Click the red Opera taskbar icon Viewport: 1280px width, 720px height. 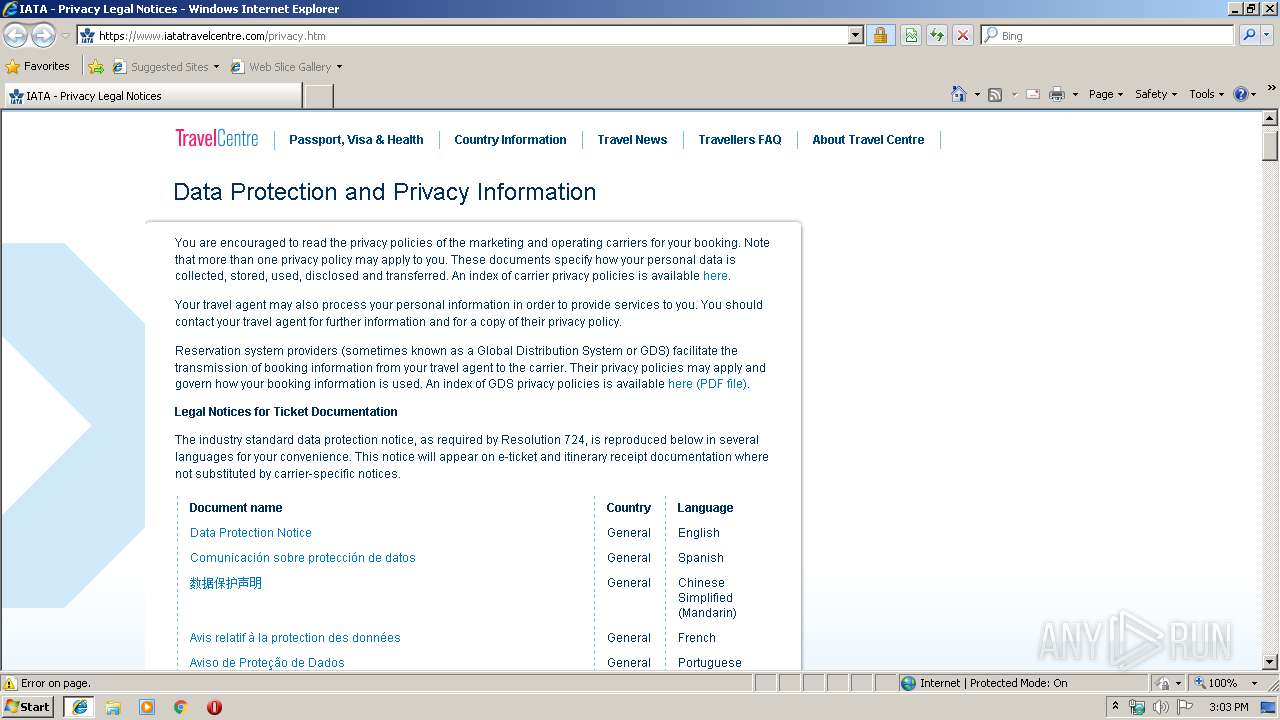pyautogui.click(x=214, y=706)
